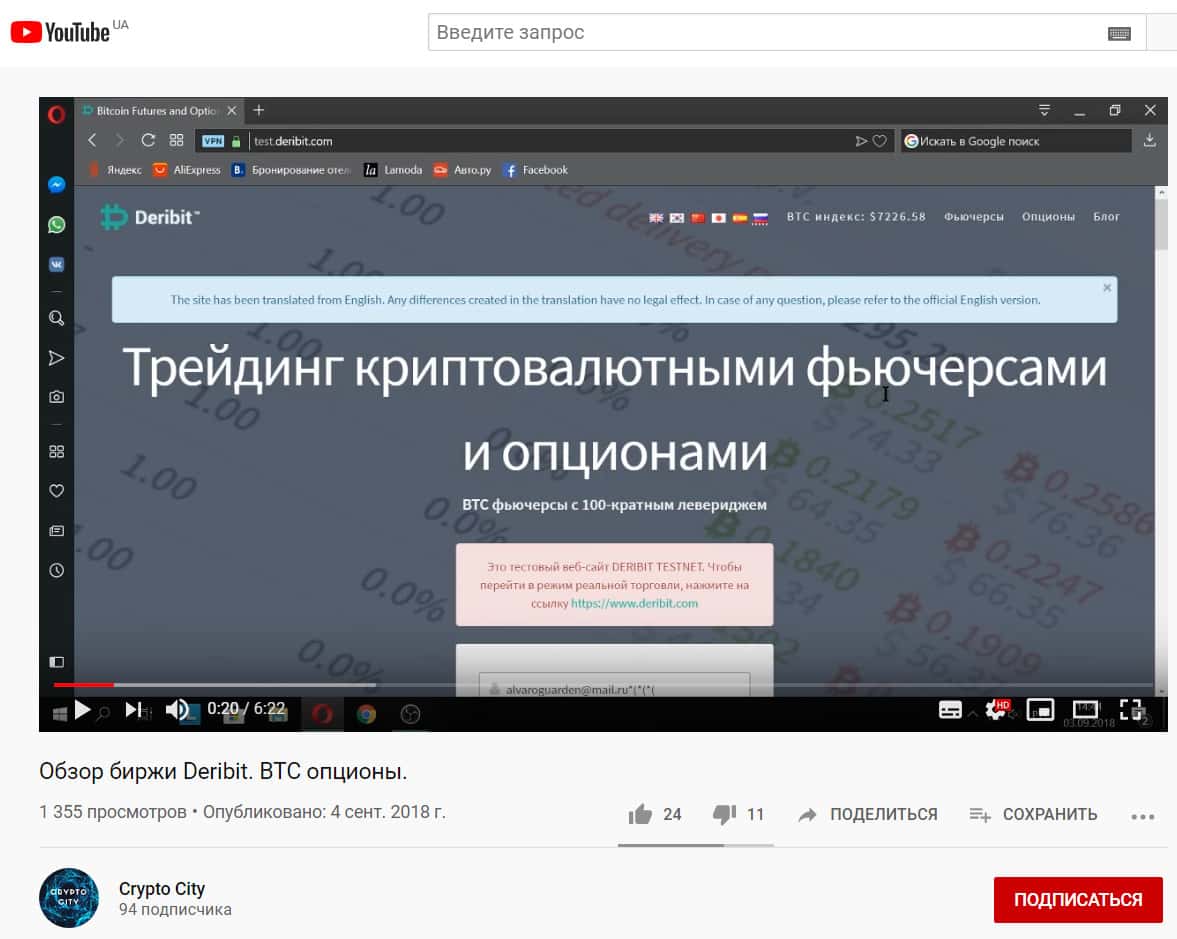This screenshot has width=1177, height=939.
Task: Open Opera tab menu icon
Action: click(x=1044, y=110)
